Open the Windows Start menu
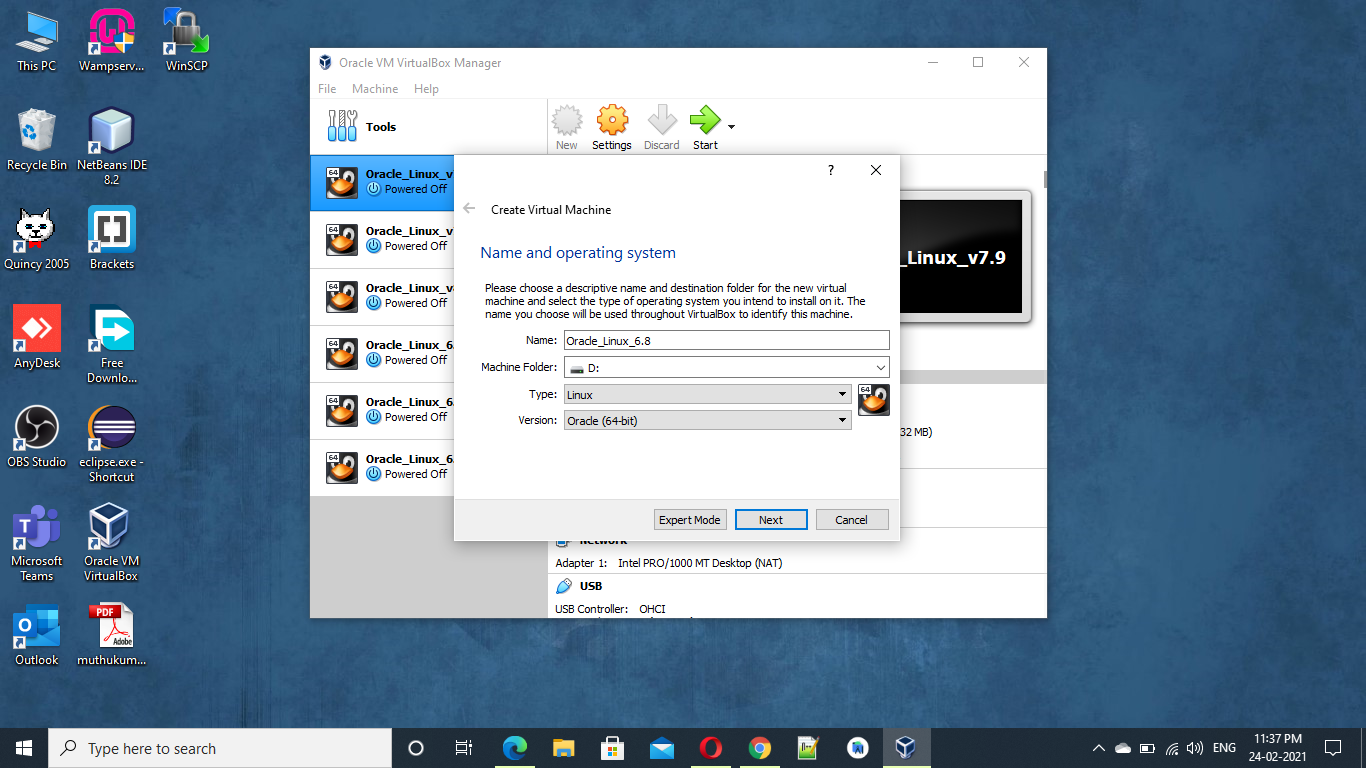The height and width of the screenshot is (768, 1366). pyautogui.click(x=24, y=748)
